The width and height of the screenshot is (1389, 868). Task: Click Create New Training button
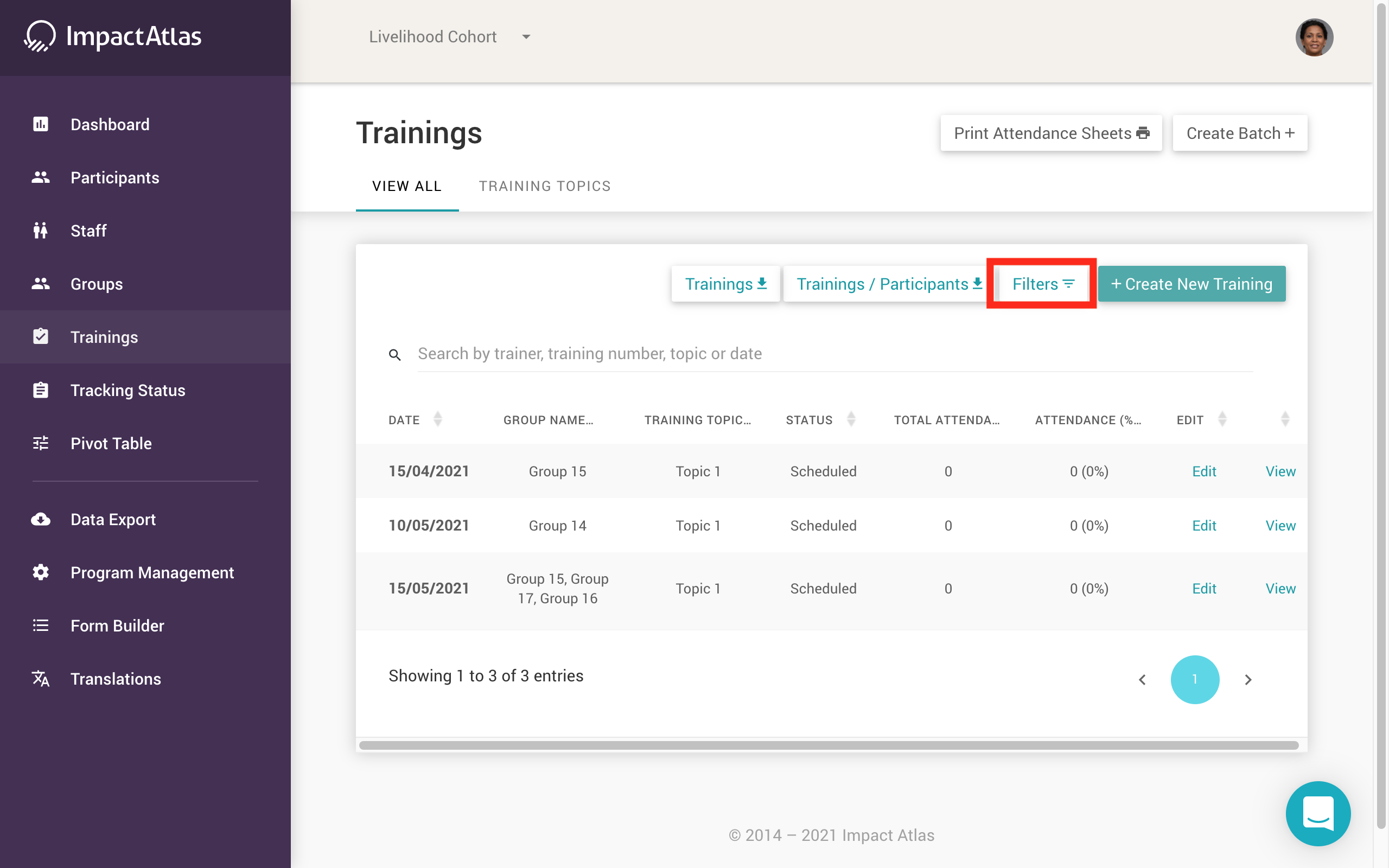(x=1191, y=284)
